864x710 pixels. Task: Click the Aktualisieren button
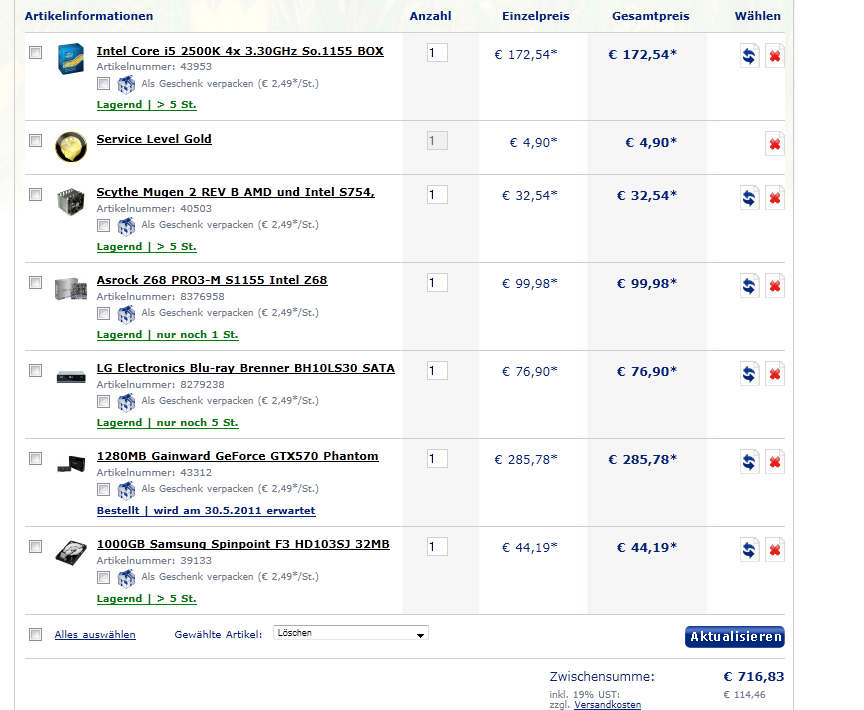(735, 637)
